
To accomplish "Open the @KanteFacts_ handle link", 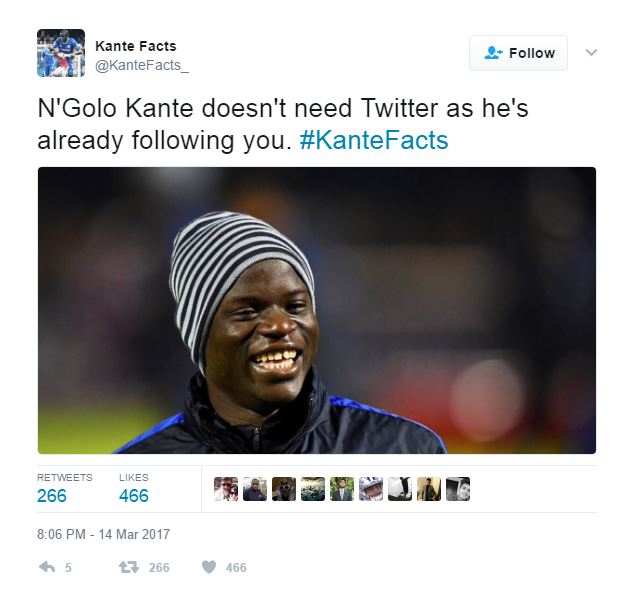I will click(x=142, y=65).
